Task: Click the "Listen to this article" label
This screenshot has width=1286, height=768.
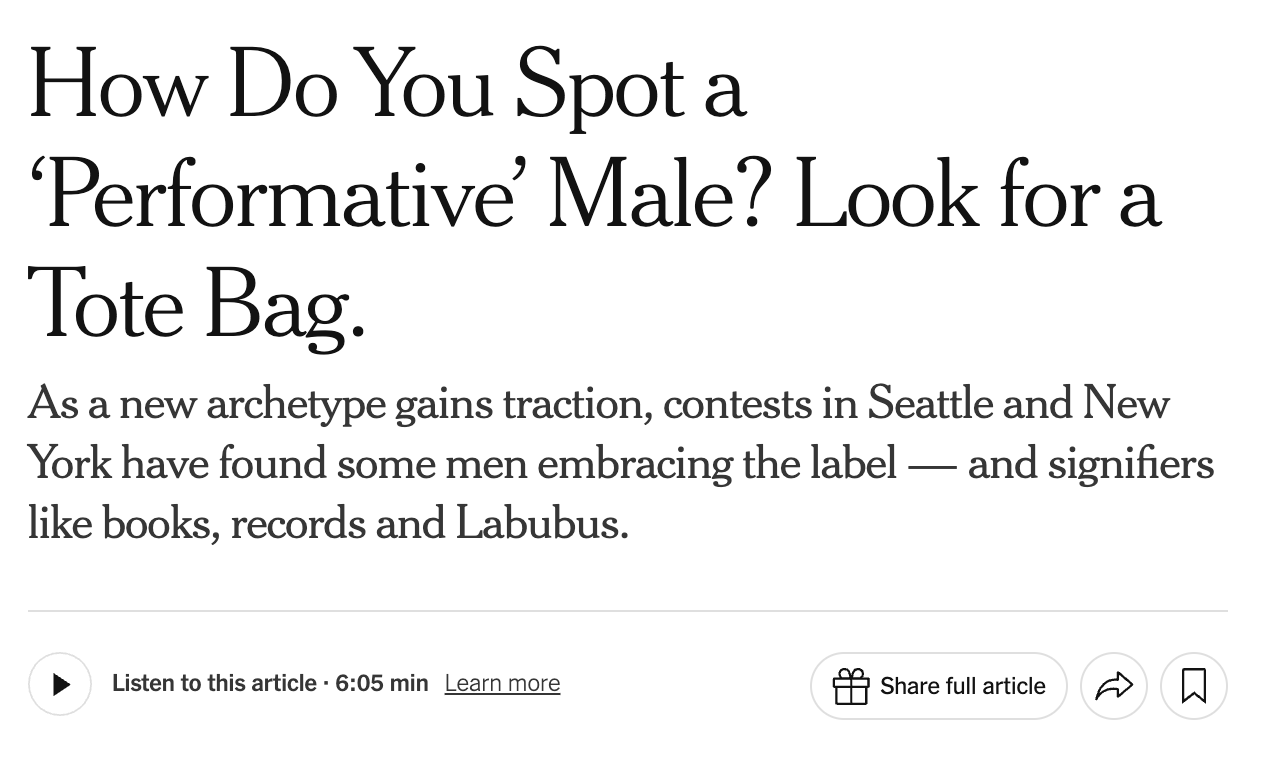Action: point(214,683)
